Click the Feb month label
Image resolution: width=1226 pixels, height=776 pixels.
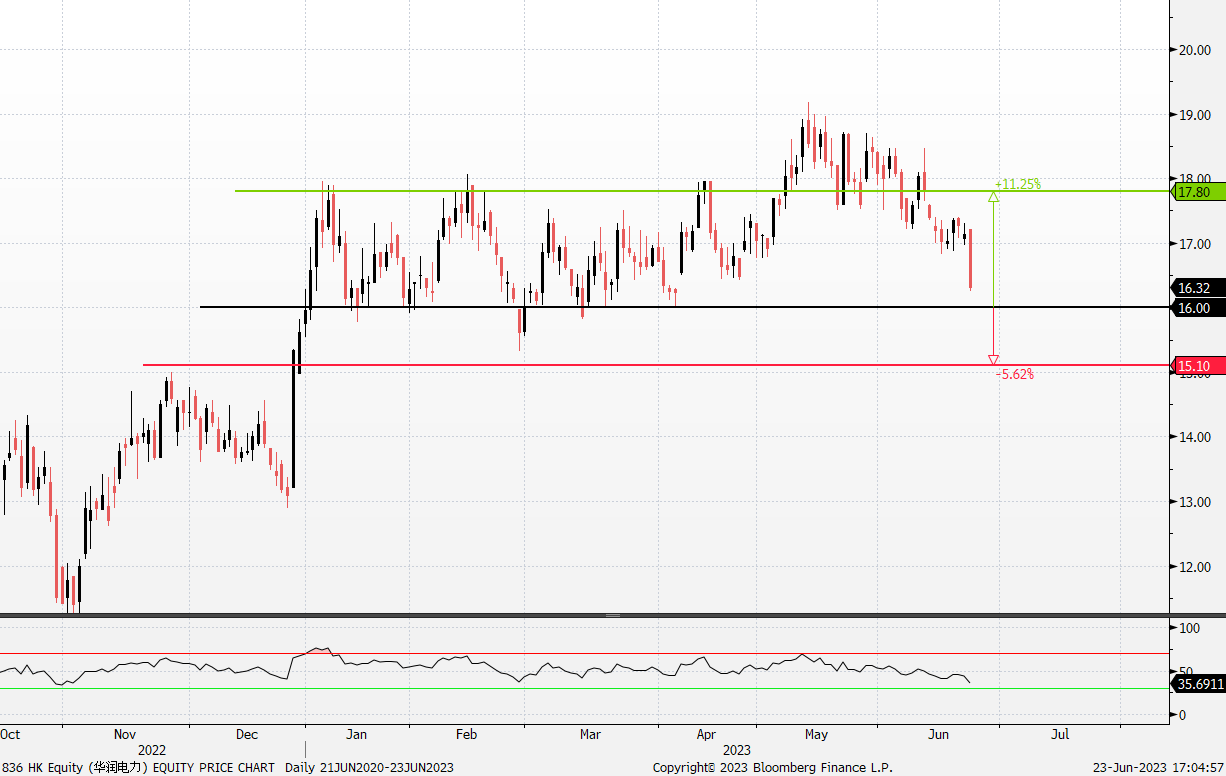[466, 734]
